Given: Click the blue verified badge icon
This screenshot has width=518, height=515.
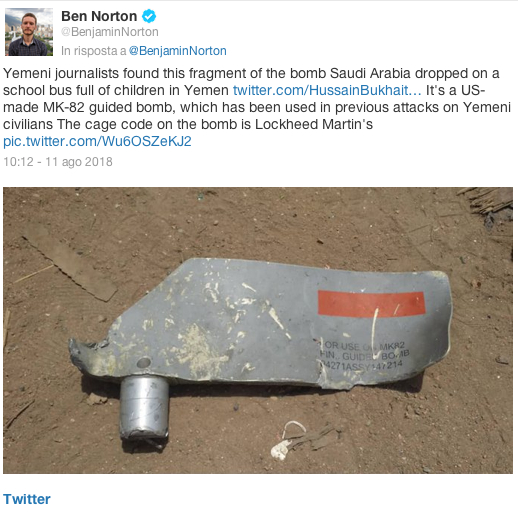Looking at the screenshot, I should click(x=149, y=16).
